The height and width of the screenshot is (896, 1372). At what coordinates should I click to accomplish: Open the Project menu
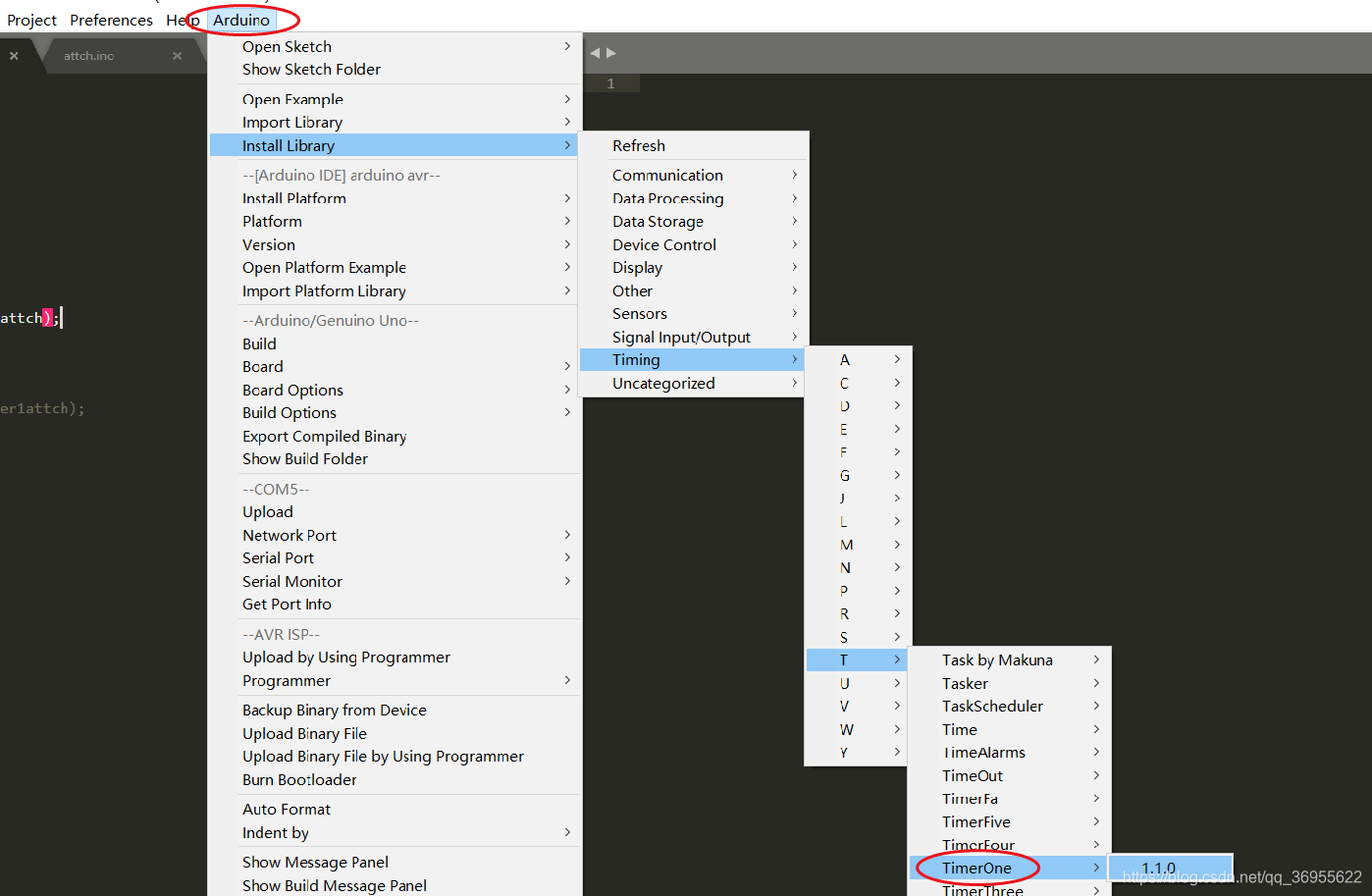point(31,20)
